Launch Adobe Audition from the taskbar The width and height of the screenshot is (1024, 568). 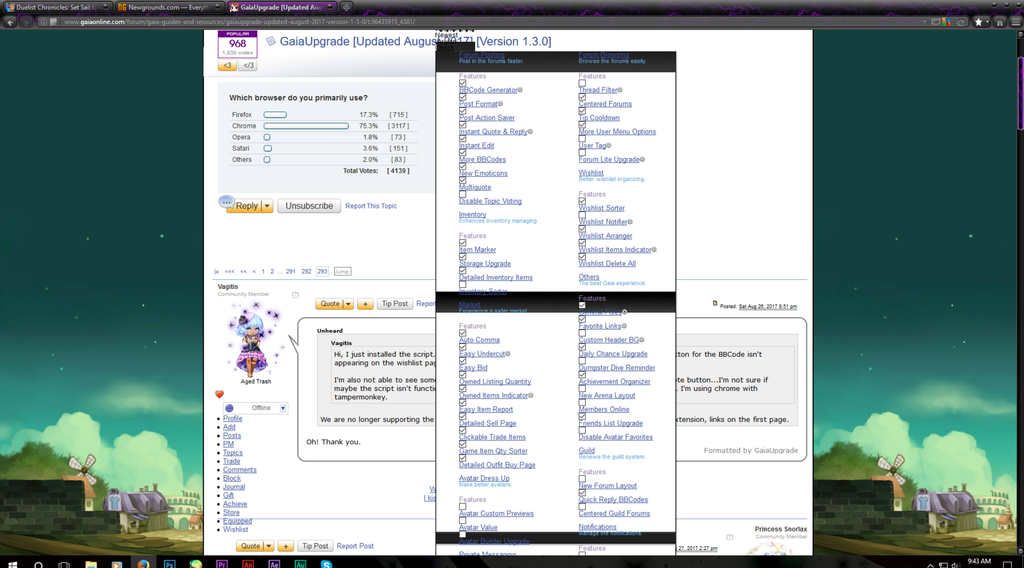pyautogui.click(x=300, y=563)
